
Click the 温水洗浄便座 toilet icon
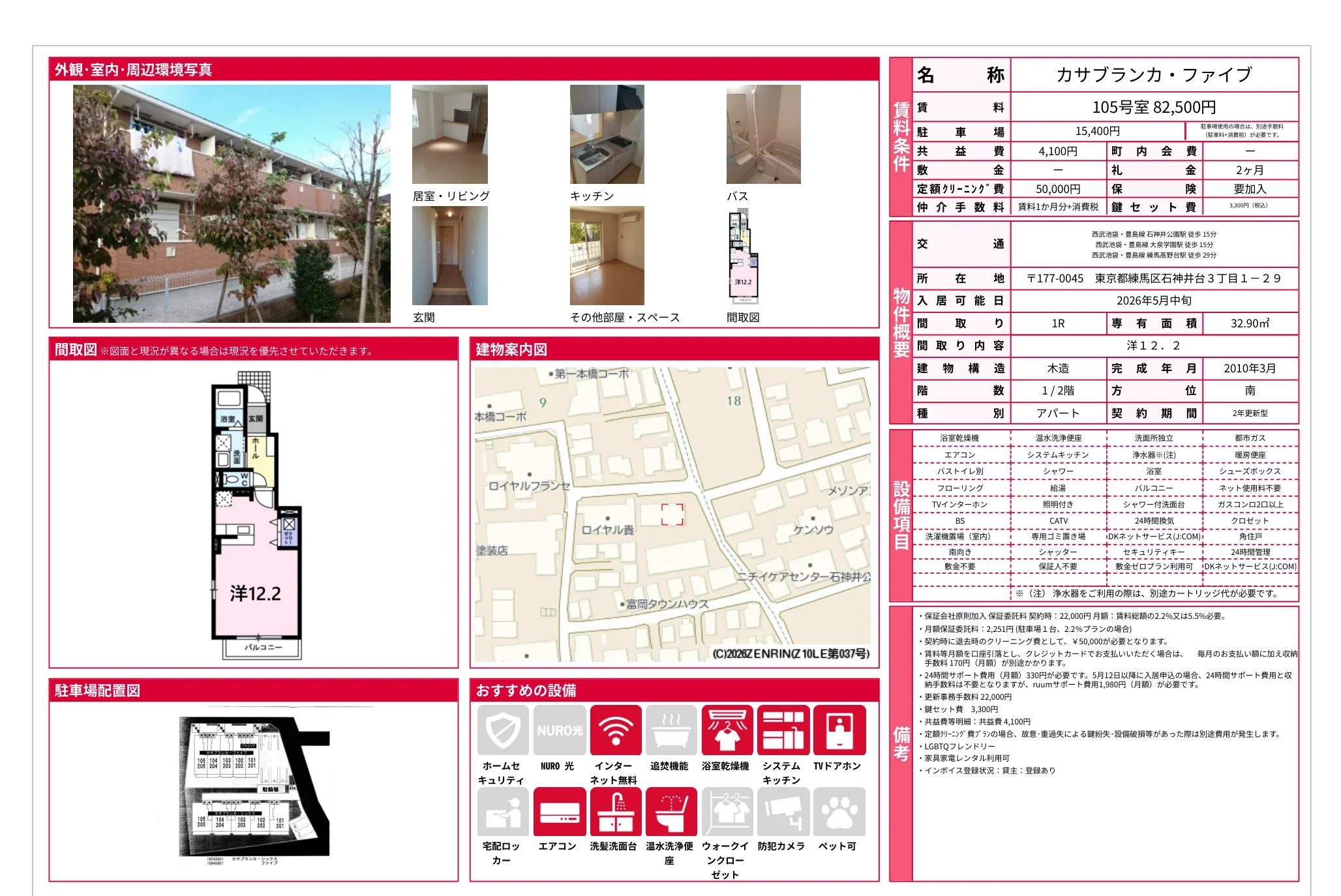671,812
